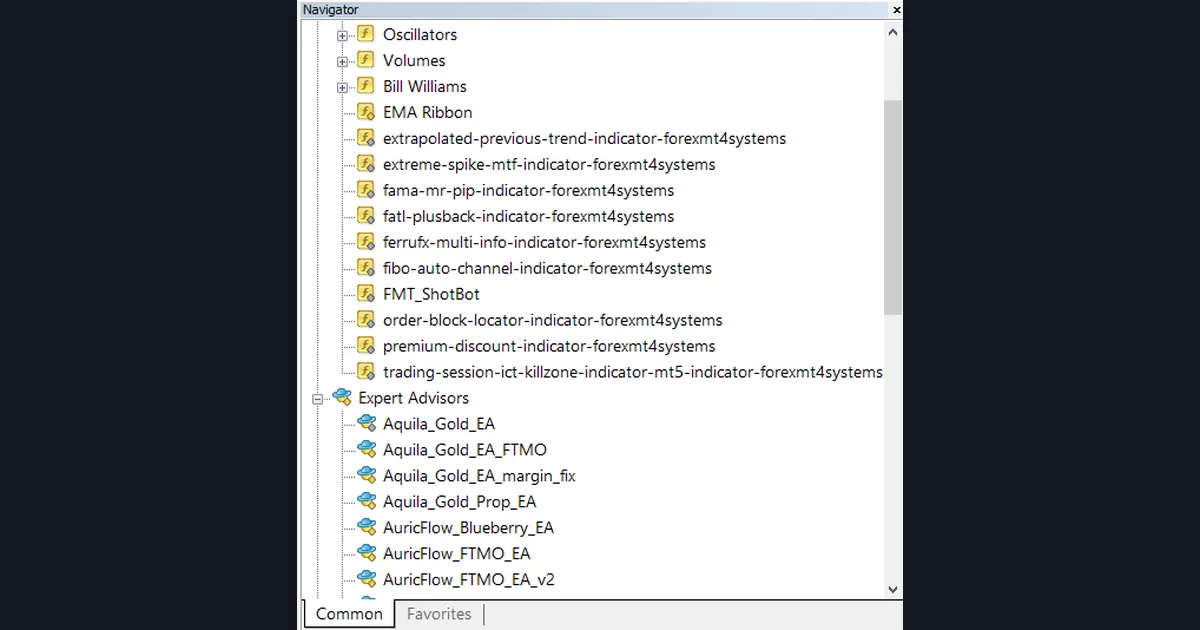The image size is (1200, 630).
Task: Click the fama-mr-pip indicator icon
Action: point(367,190)
